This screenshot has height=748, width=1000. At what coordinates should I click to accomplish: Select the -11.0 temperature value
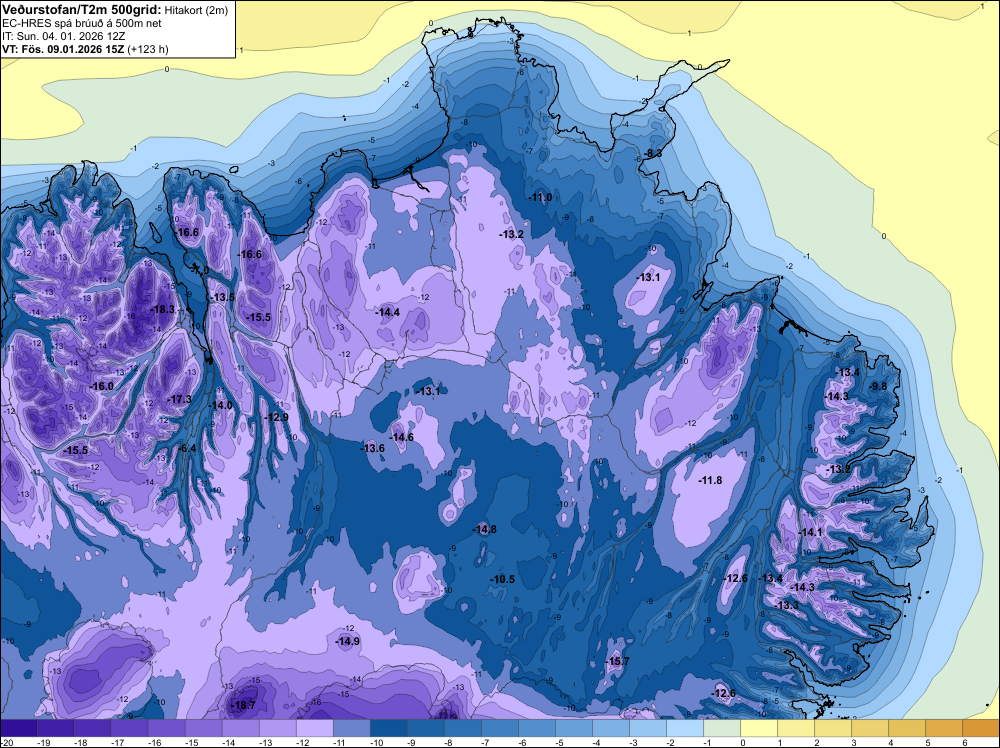coord(541,198)
